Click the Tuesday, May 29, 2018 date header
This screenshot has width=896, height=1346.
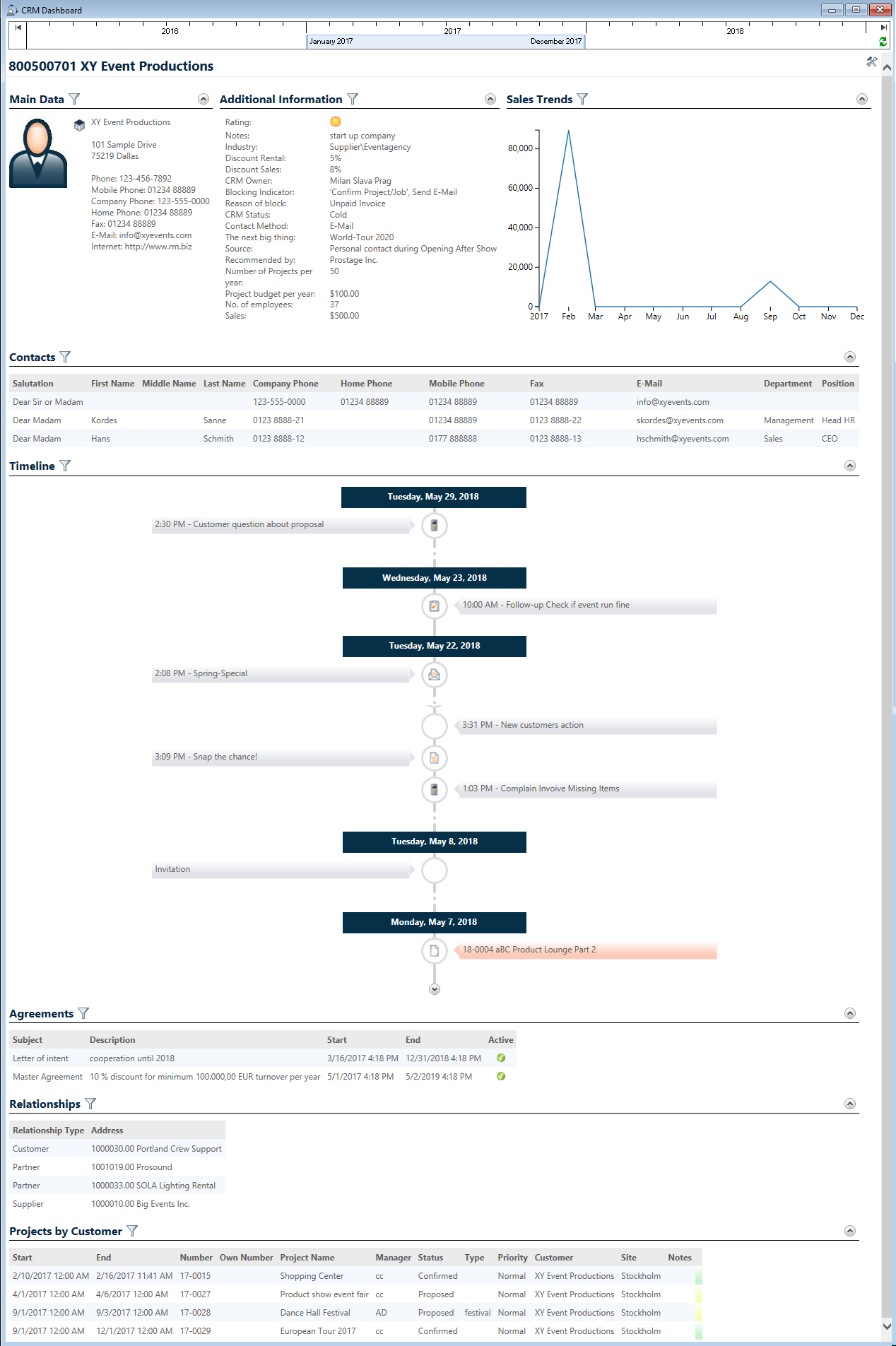tap(433, 497)
